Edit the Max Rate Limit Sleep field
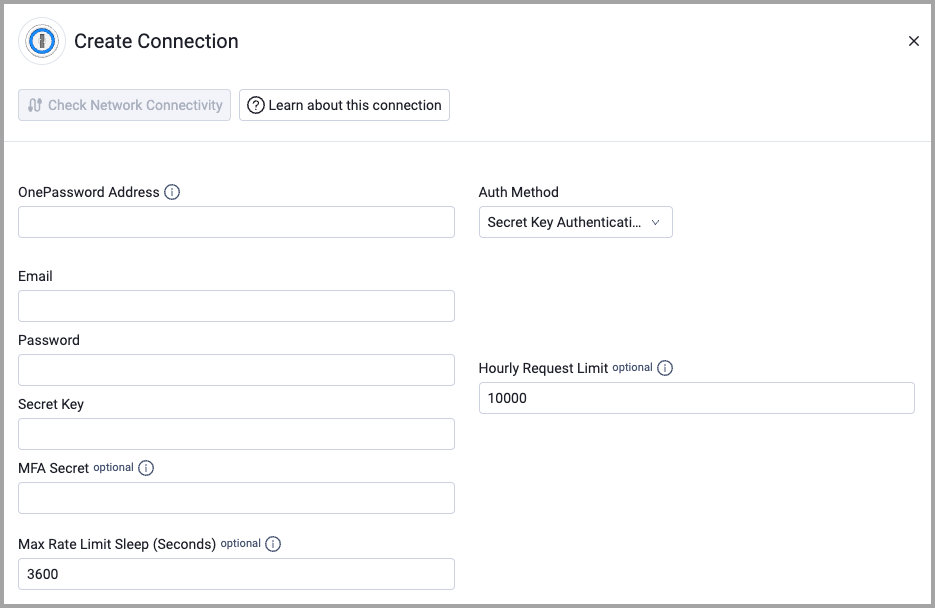Image resolution: width=935 pixels, height=608 pixels. pyautogui.click(x=236, y=574)
